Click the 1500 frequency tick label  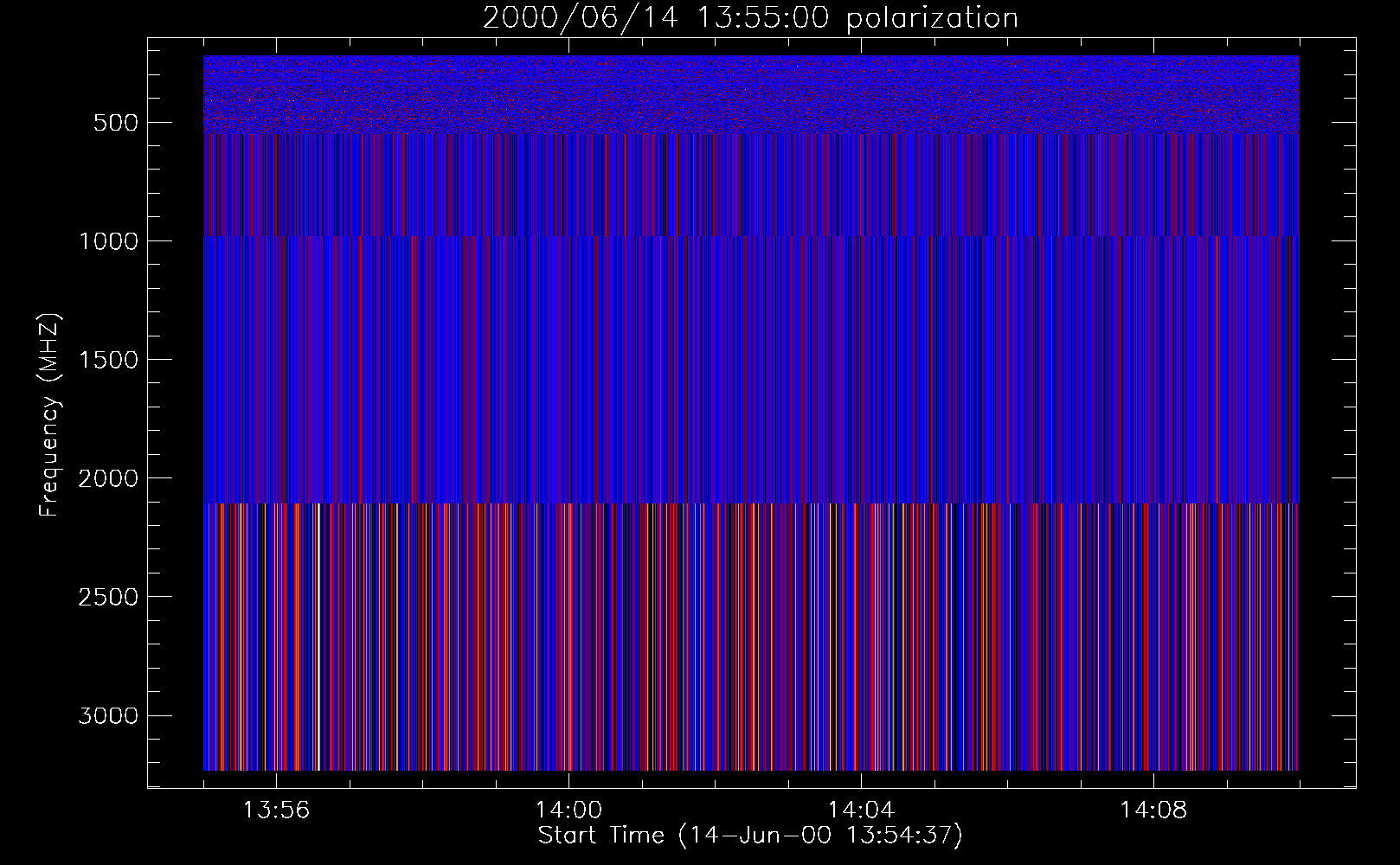pos(108,360)
